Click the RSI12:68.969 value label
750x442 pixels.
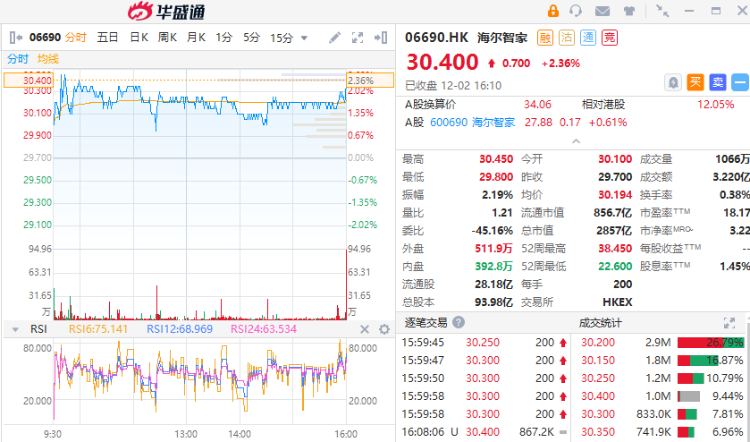(x=179, y=329)
